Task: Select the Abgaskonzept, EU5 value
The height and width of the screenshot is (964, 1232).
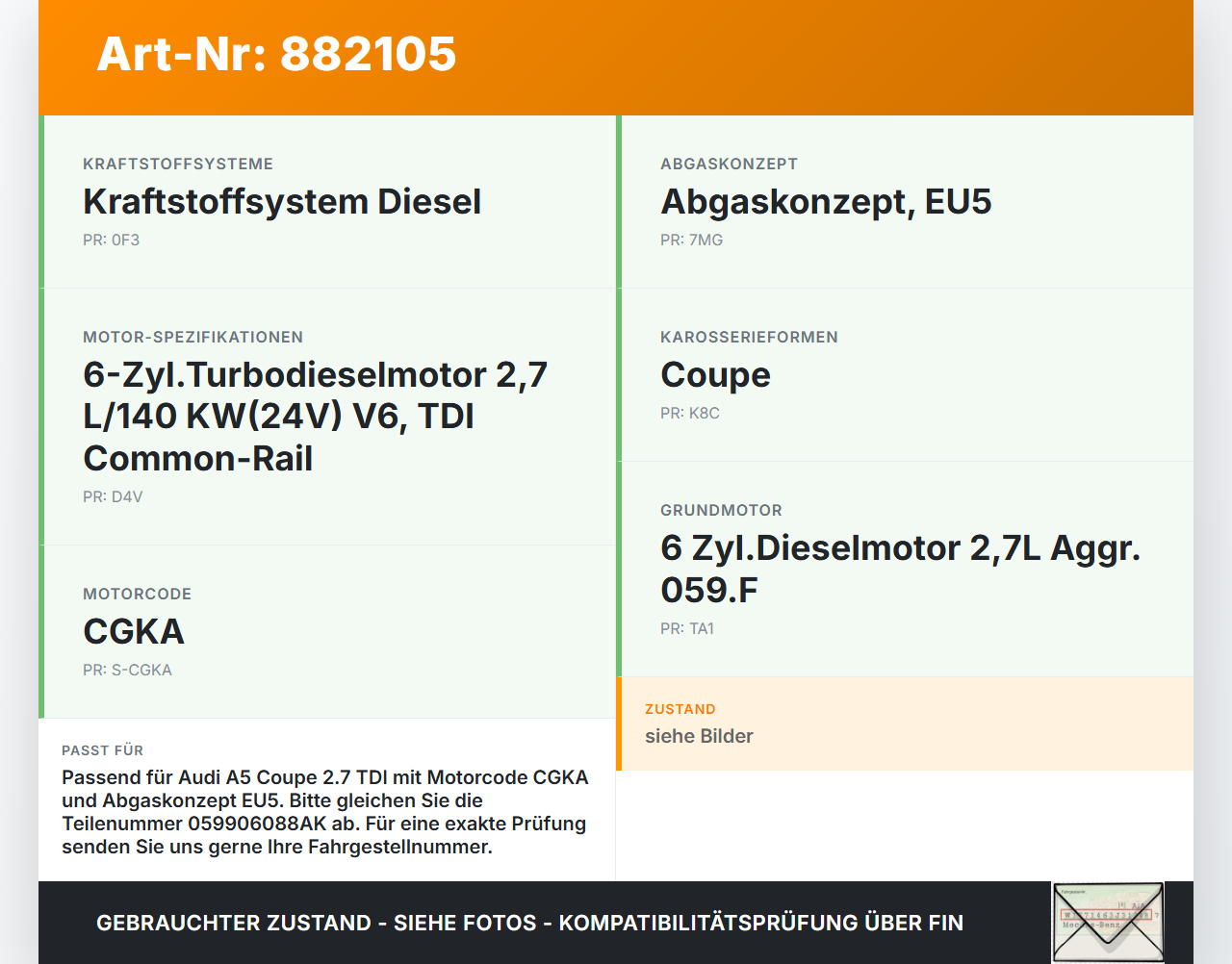Action: pos(826,202)
